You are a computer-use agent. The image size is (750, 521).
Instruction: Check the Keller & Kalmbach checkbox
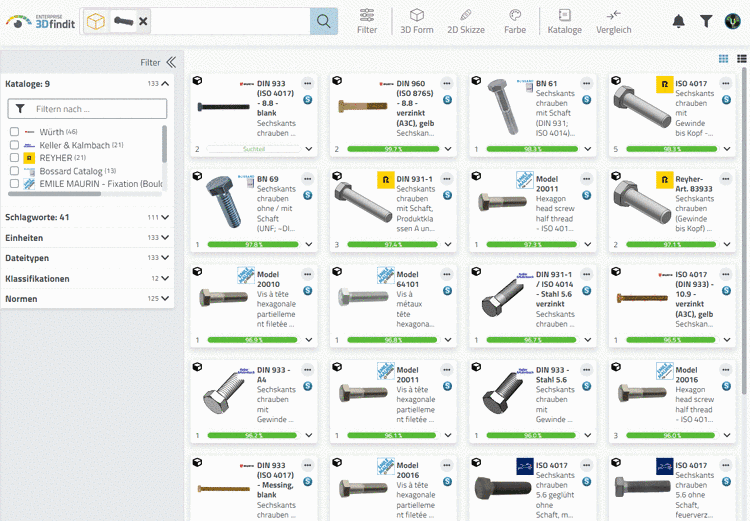pyautogui.click(x=14, y=145)
